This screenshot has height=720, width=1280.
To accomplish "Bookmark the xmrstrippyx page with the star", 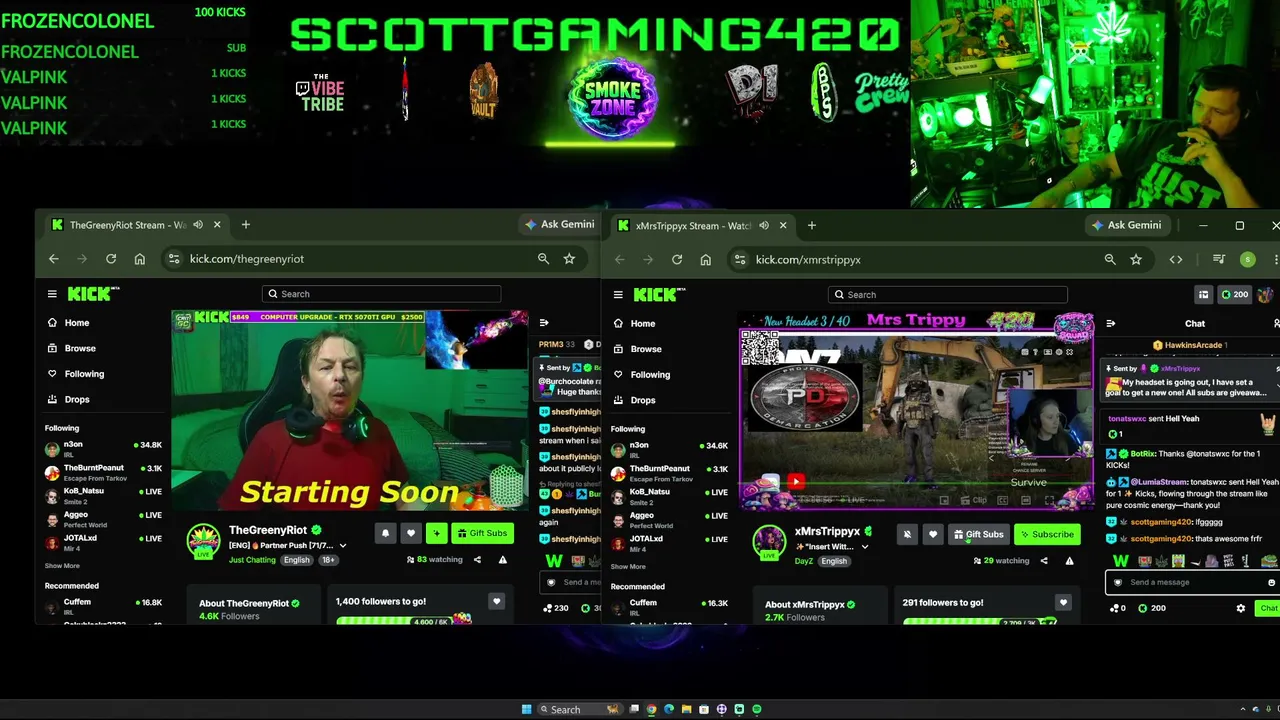I will pyautogui.click(x=1136, y=260).
